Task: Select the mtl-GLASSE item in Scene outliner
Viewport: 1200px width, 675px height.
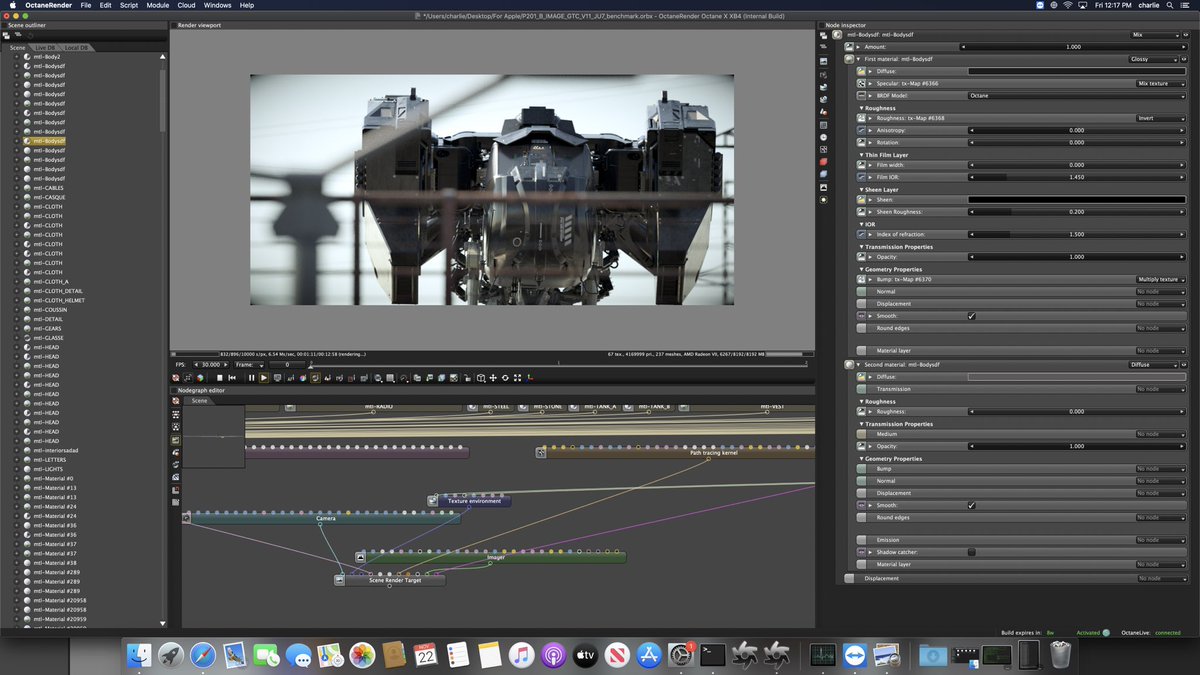Action: point(48,338)
